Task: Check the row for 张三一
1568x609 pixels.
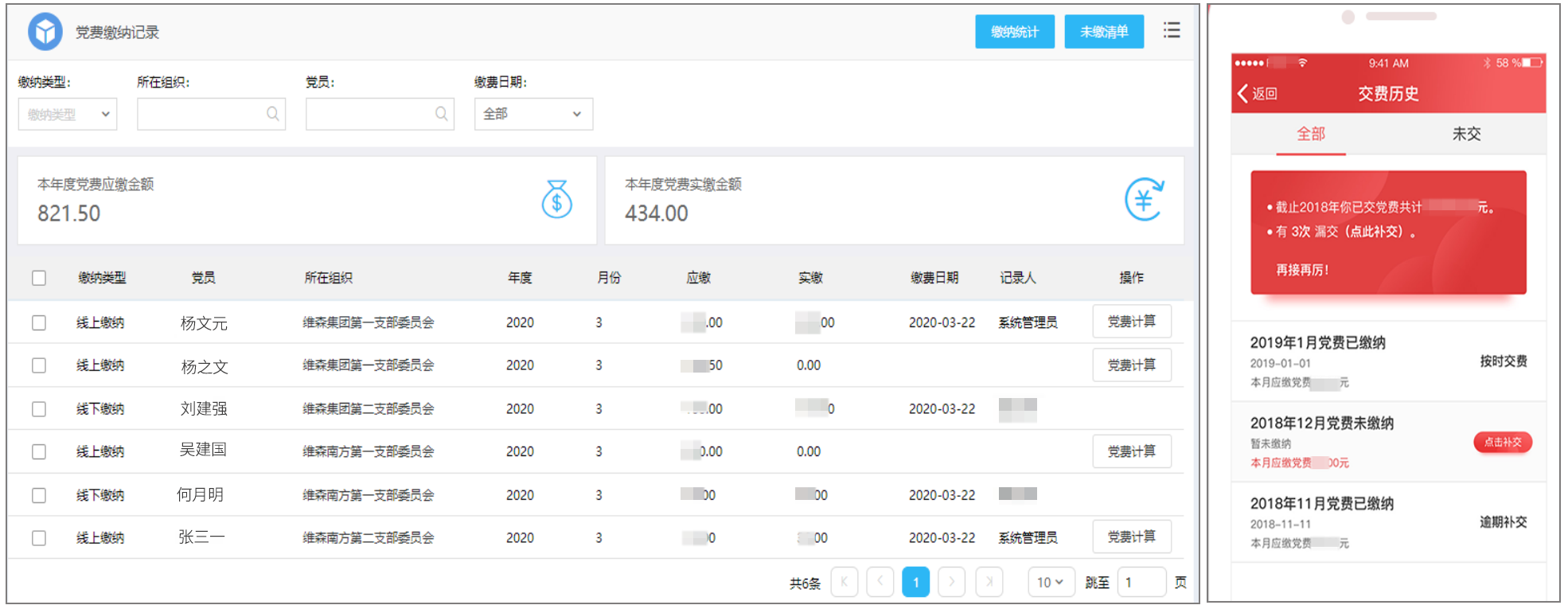Action: pyautogui.click(x=39, y=538)
